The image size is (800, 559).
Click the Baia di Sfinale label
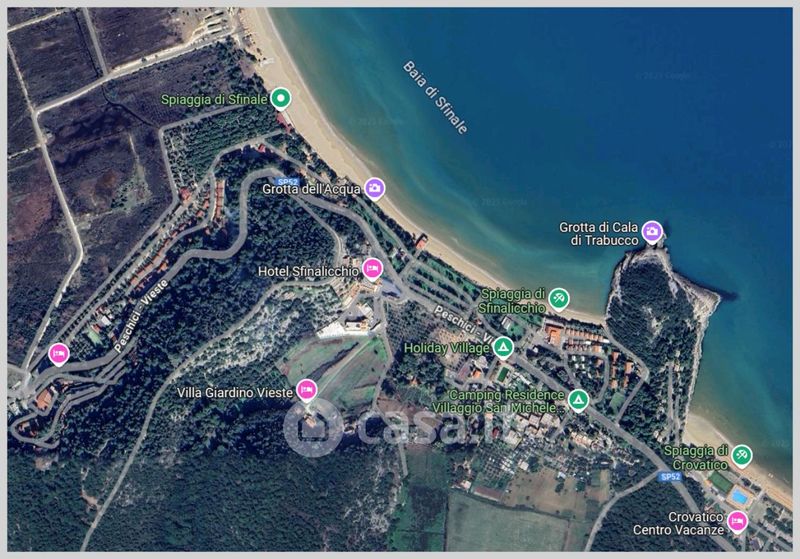tap(435, 97)
